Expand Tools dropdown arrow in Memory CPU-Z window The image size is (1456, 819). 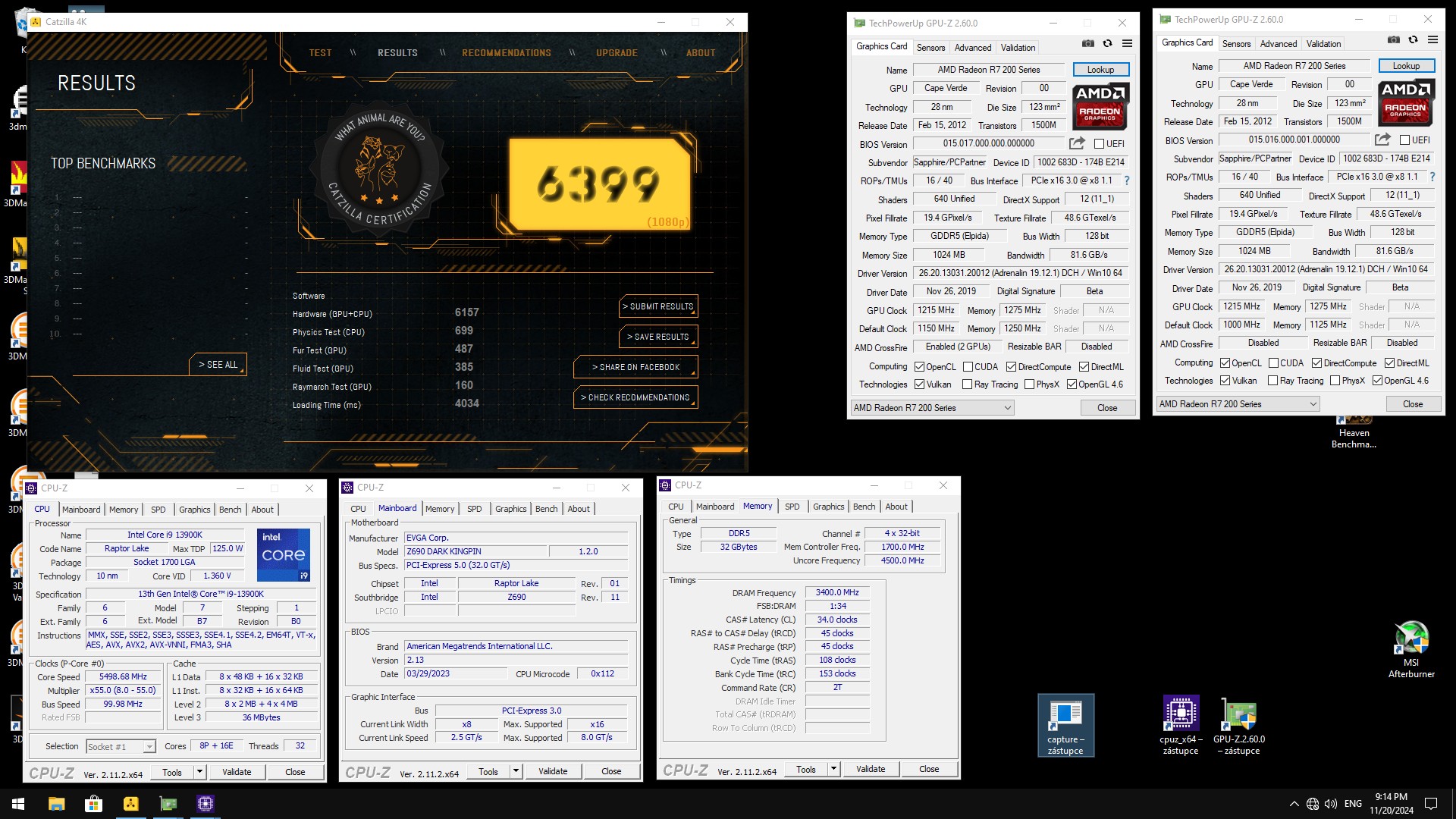coord(833,769)
